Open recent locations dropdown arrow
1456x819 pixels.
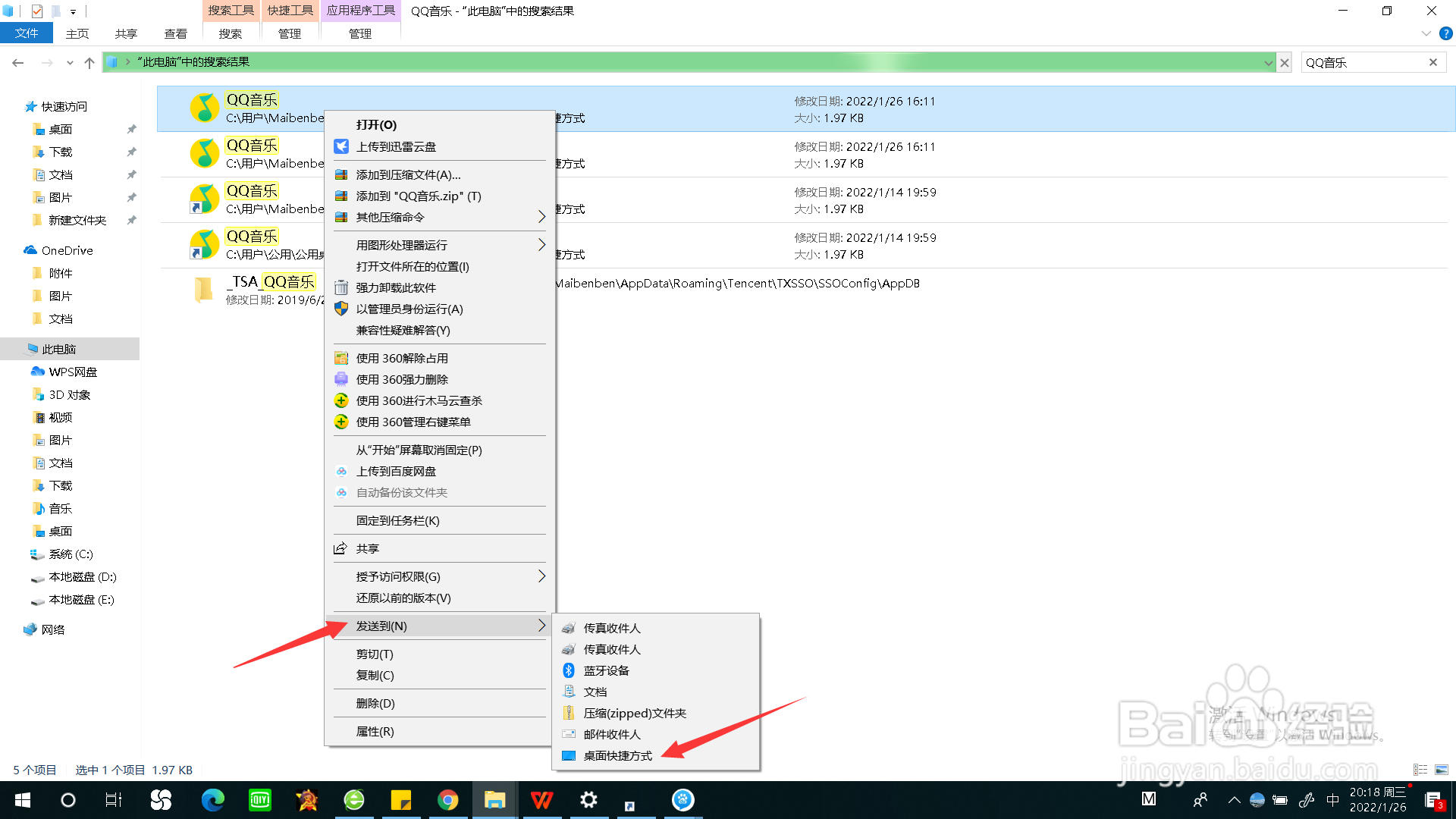click(70, 62)
